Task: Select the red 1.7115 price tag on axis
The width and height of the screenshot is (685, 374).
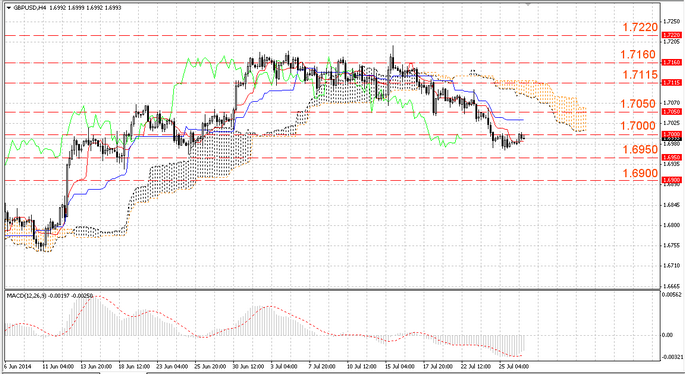Action: (x=671, y=83)
